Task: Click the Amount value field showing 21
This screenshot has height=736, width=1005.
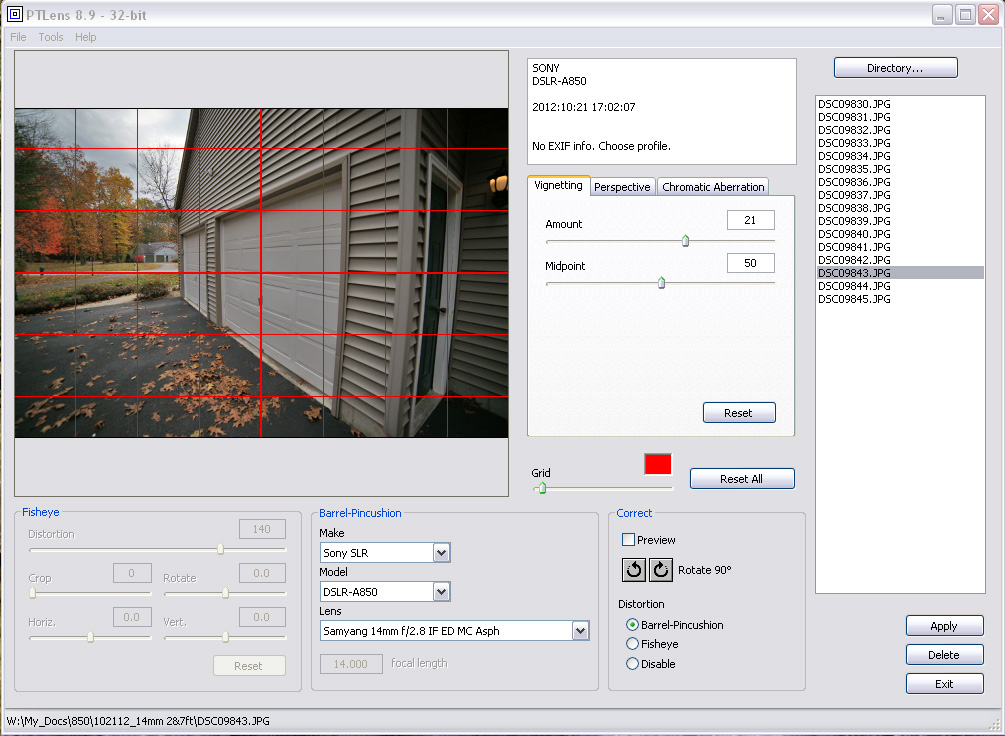Action: pyautogui.click(x=751, y=220)
